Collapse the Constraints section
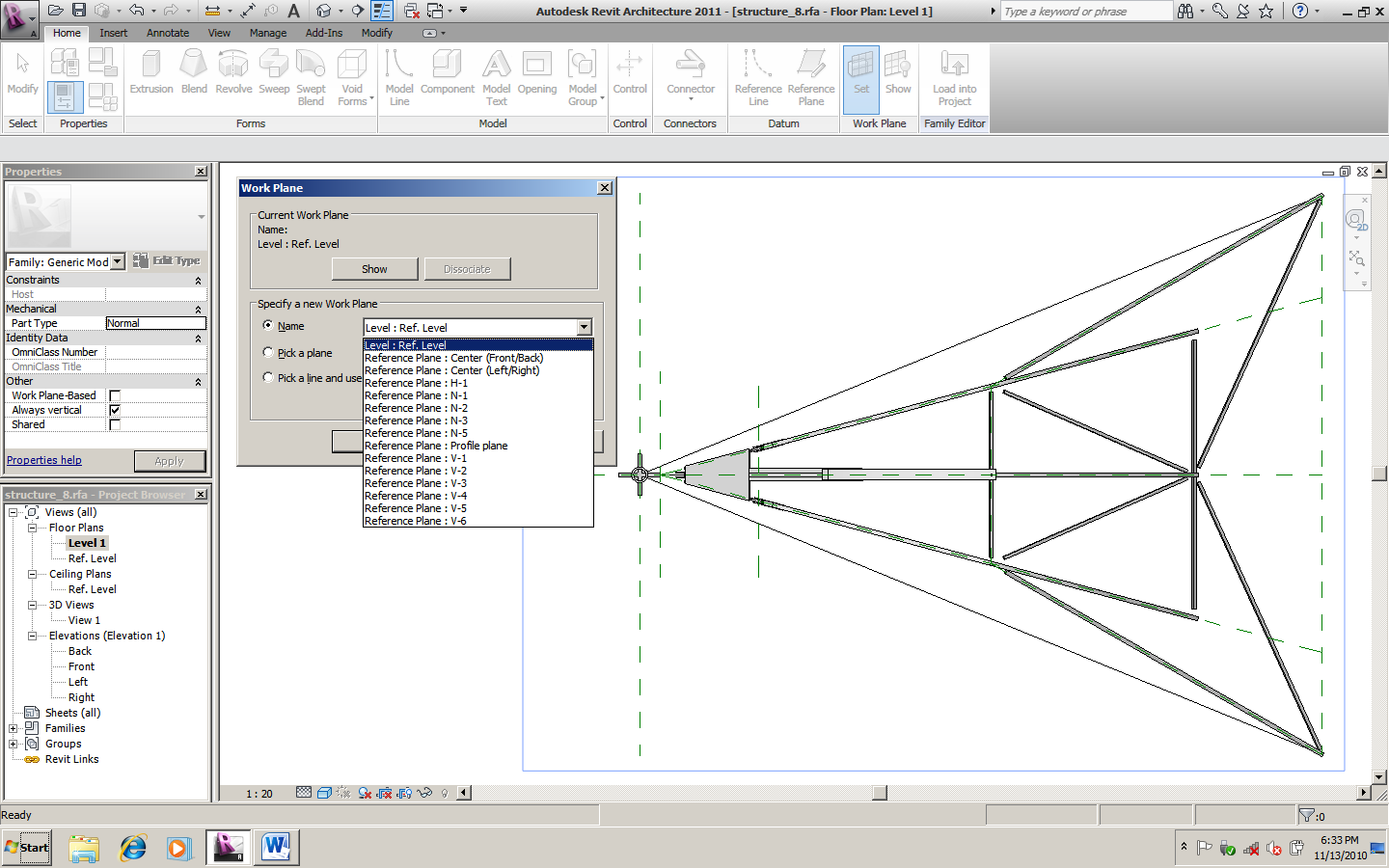The height and width of the screenshot is (868, 1389). click(x=199, y=281)
